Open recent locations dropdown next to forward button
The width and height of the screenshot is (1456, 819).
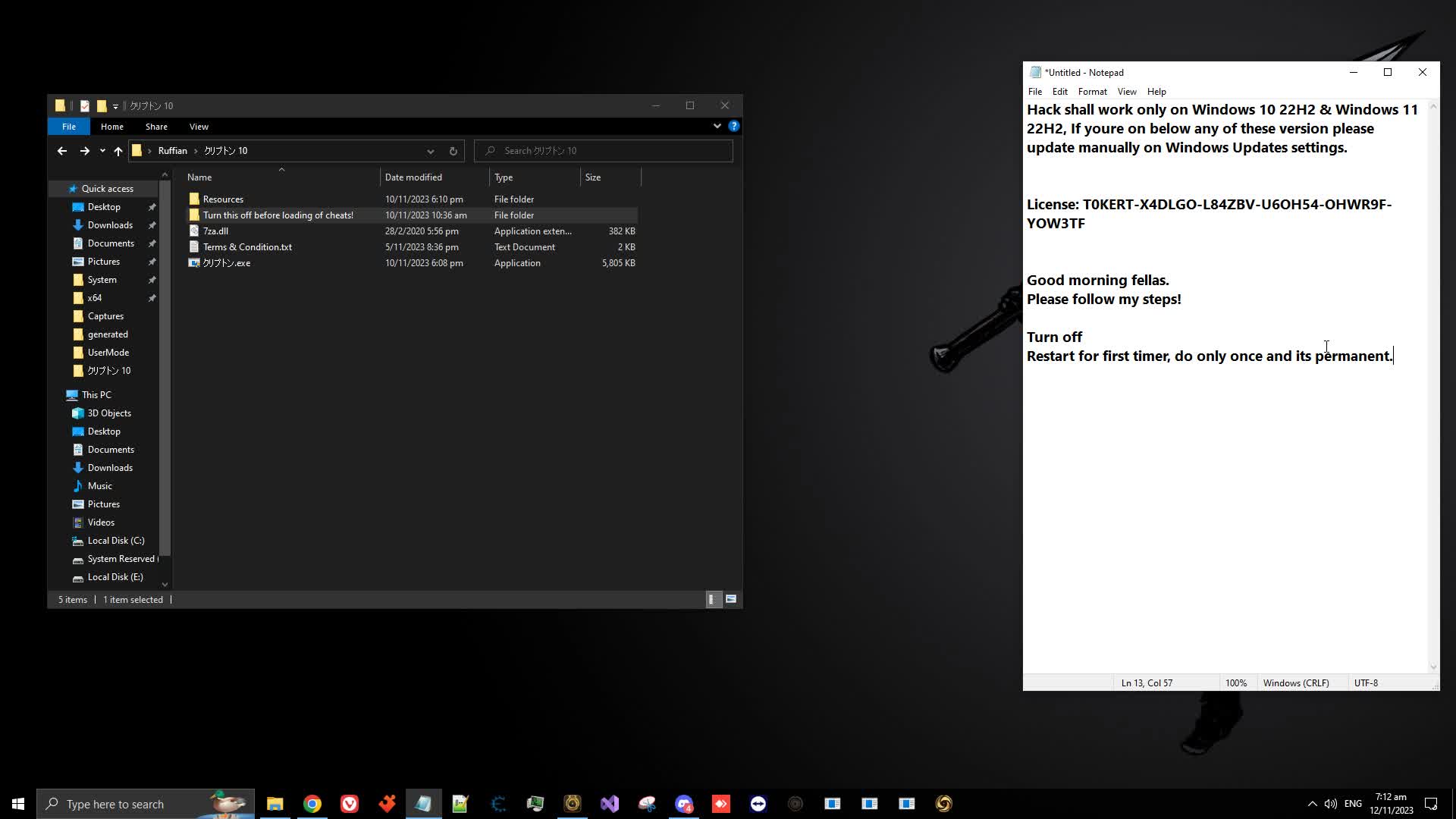[102, 151]
